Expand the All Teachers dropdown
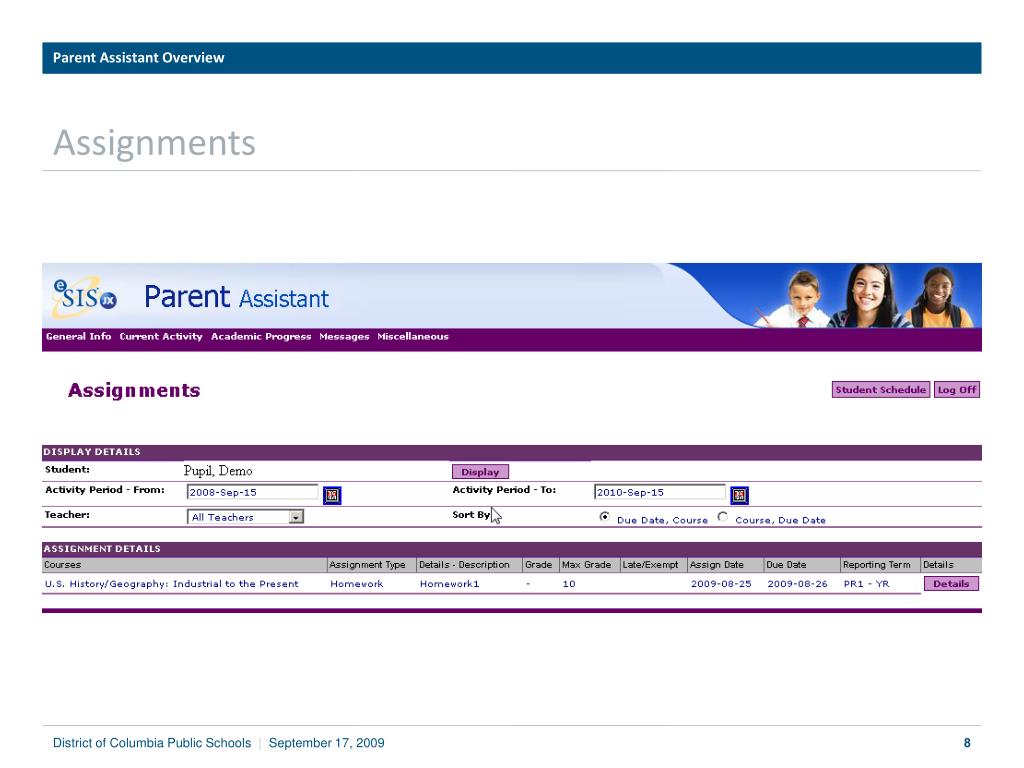The width and height of the screenshot is (1024, 768). click(296, 517)
